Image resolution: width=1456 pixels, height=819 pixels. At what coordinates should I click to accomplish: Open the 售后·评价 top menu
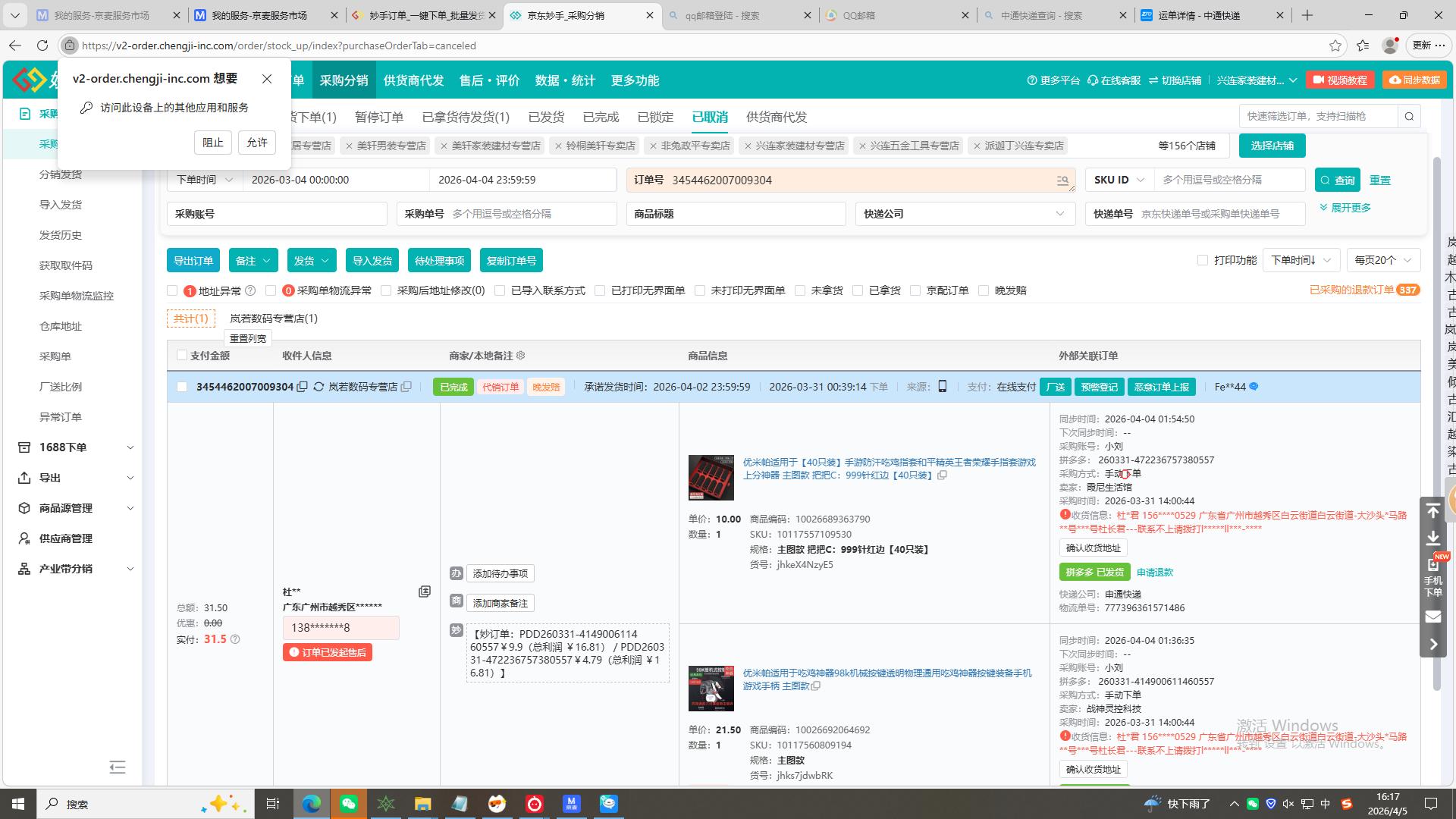489,80
